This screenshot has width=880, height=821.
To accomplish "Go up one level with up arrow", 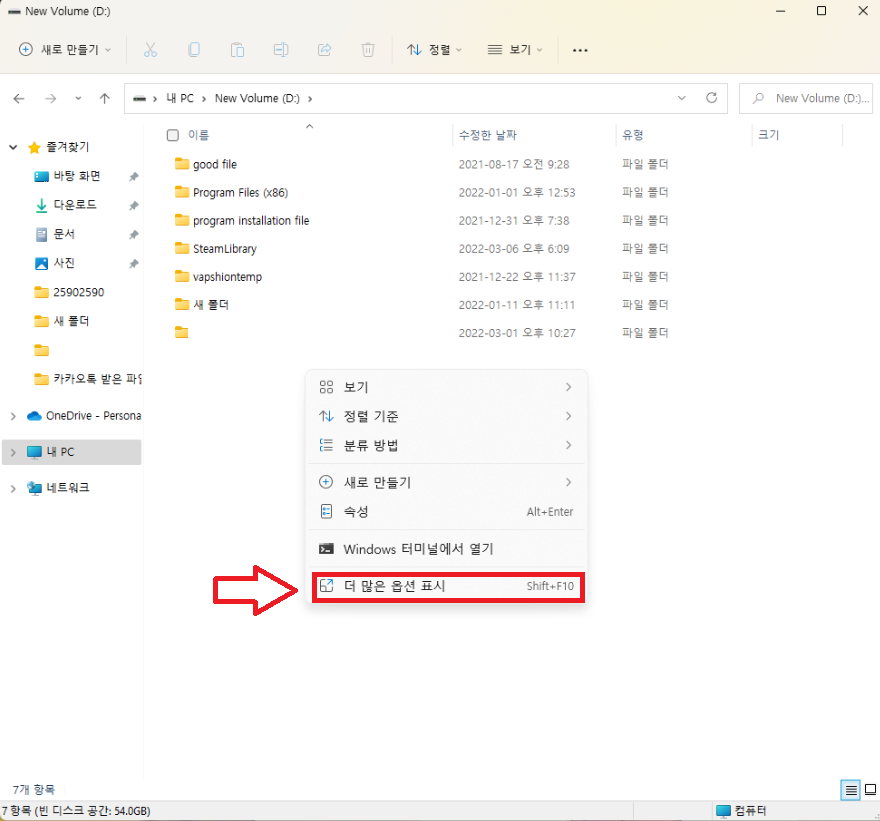I will [104, 99].
